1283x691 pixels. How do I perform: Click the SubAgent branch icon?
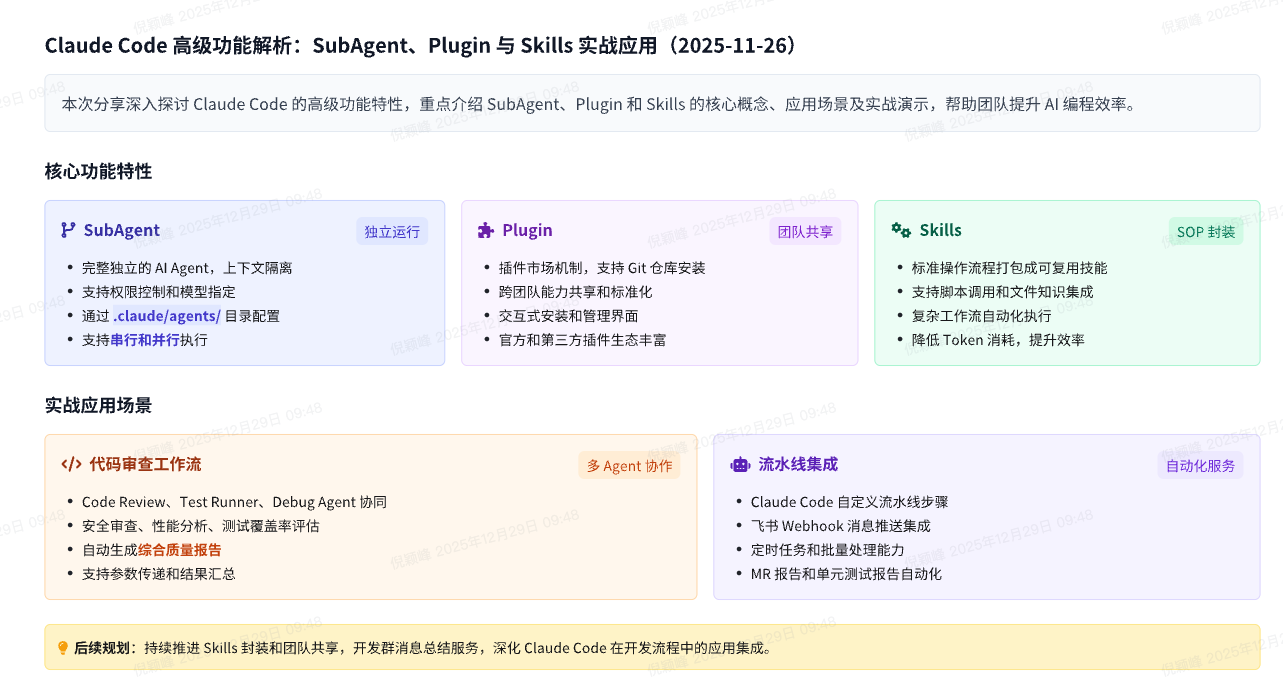(68, 230)
